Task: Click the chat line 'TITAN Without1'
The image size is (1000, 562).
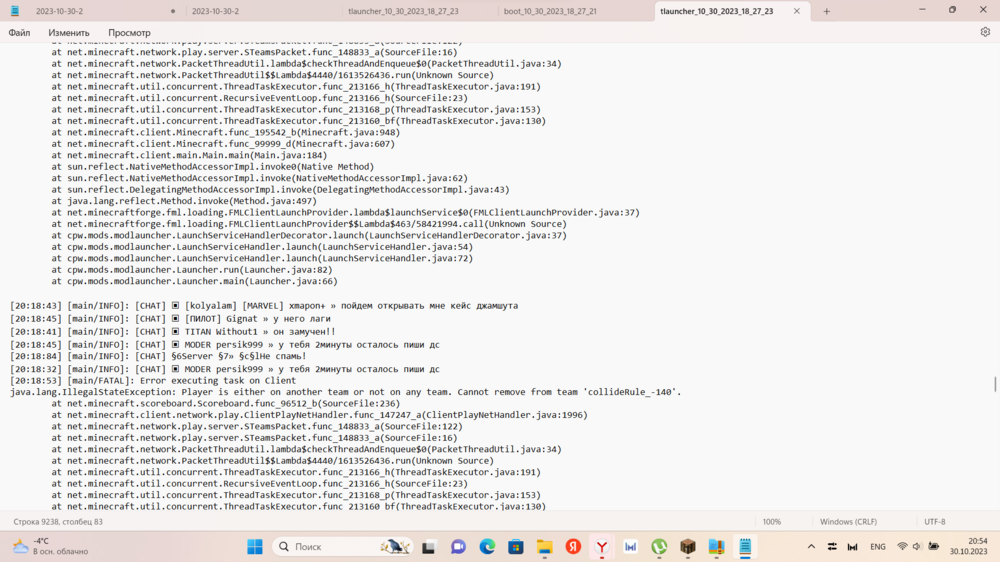Action: [x=173, y=332]
